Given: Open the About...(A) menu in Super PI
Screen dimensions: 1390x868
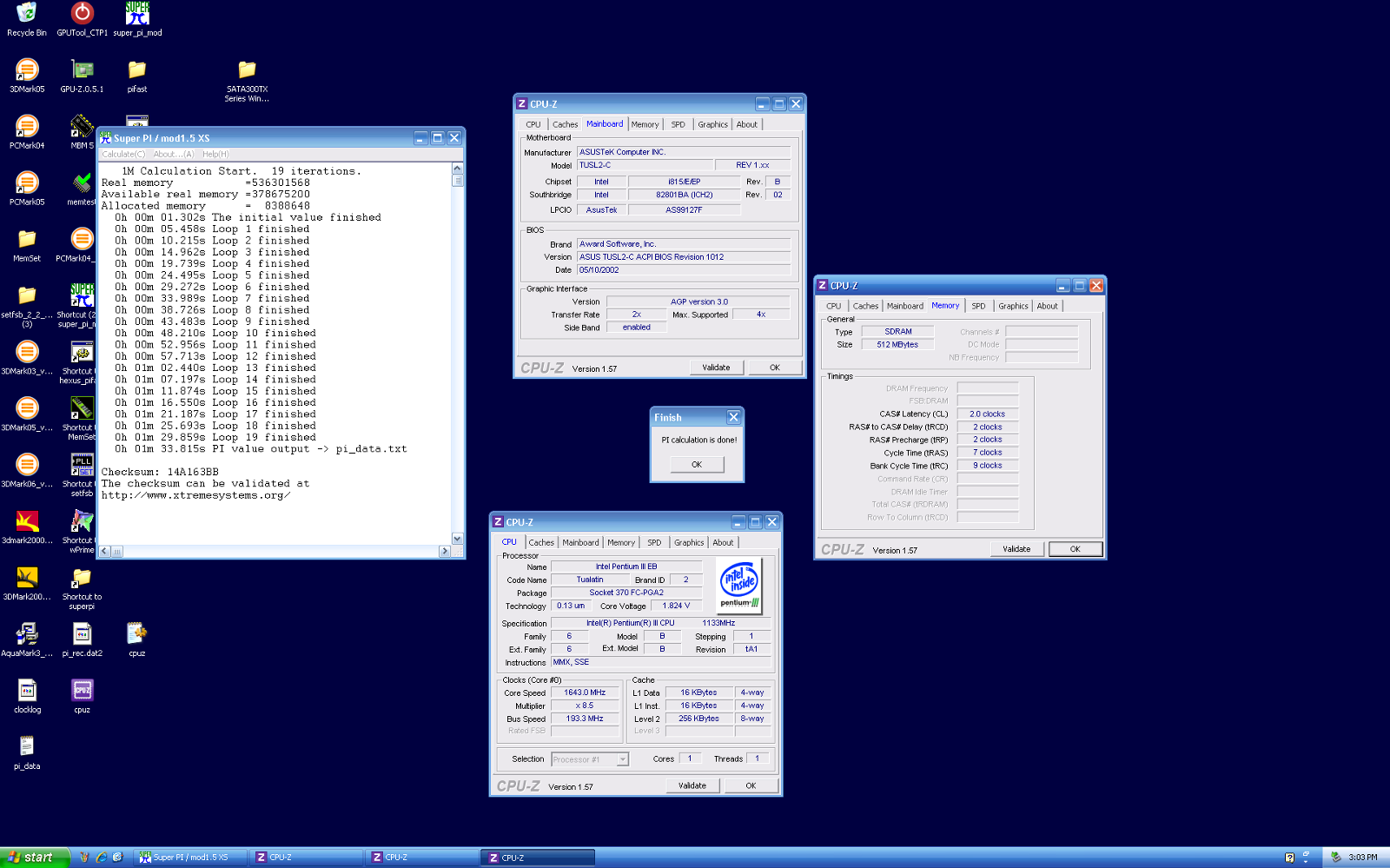Looking at the screenshot, I should 174,155.
